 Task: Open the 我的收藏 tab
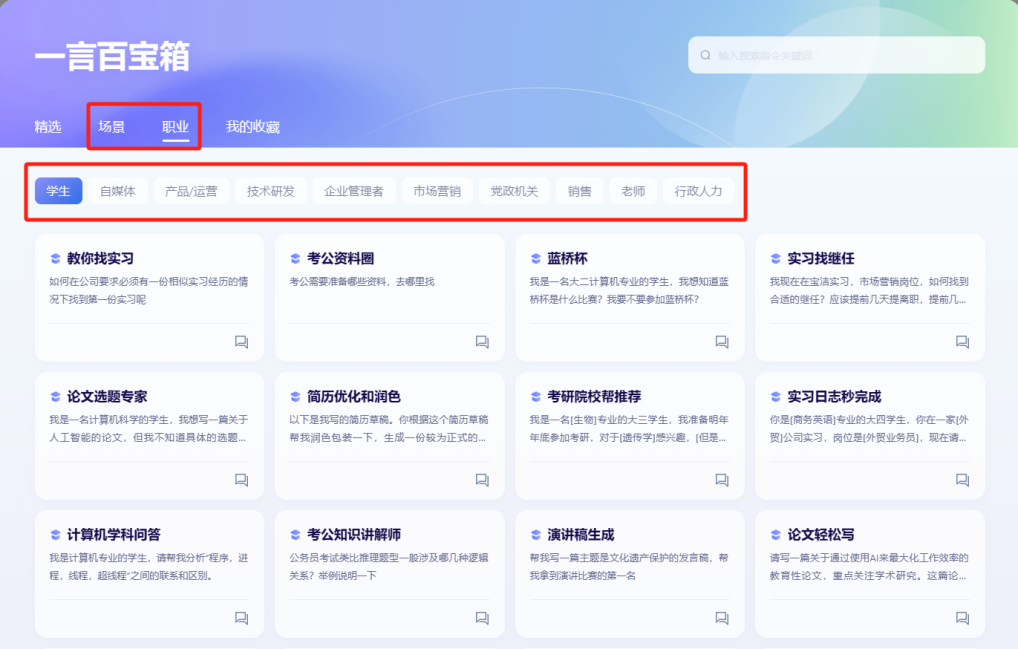coord(253,127)
